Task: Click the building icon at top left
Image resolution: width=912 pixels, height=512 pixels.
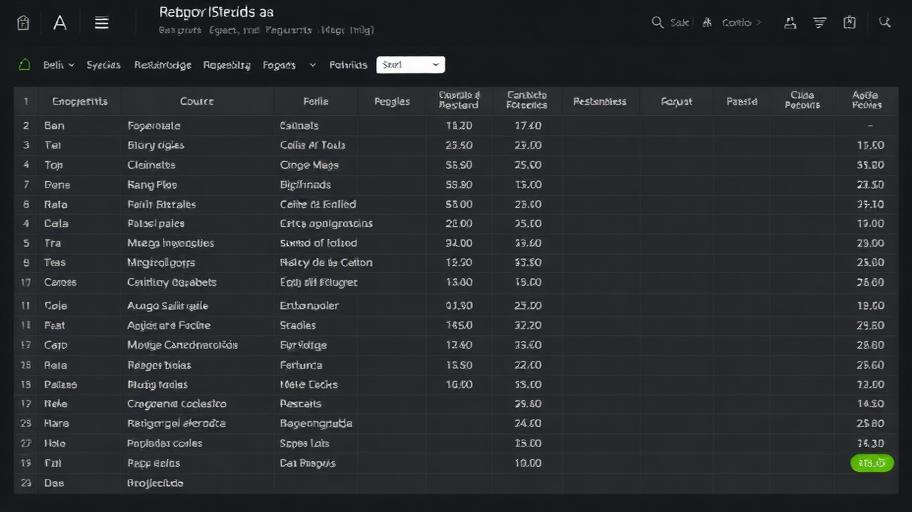Action: pyautogui.click(x=23, y=23)
